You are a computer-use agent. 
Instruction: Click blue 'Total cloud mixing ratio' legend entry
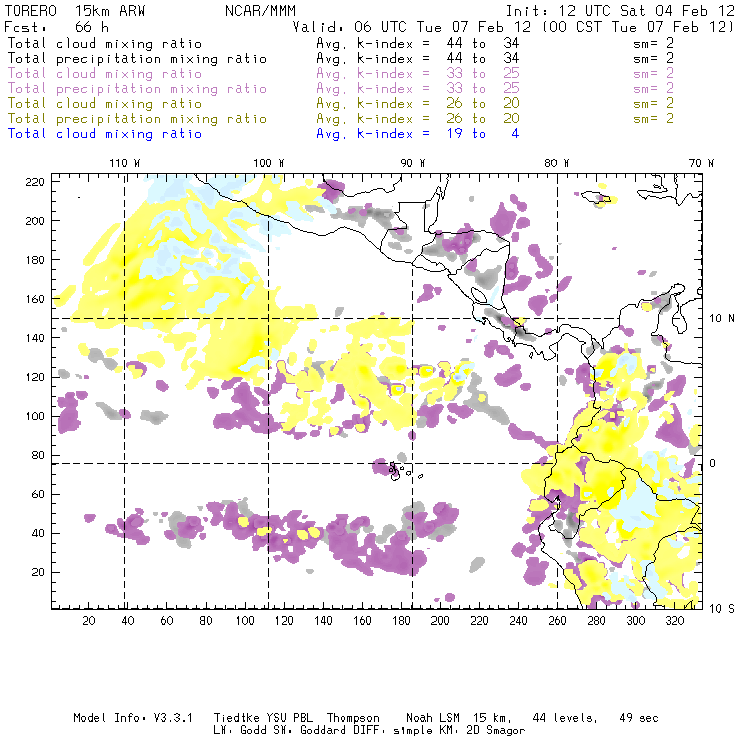[105, 134]
